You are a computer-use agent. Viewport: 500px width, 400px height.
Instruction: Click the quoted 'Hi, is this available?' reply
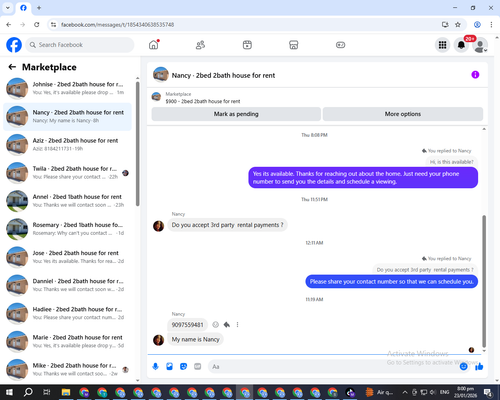coord(451,162)
